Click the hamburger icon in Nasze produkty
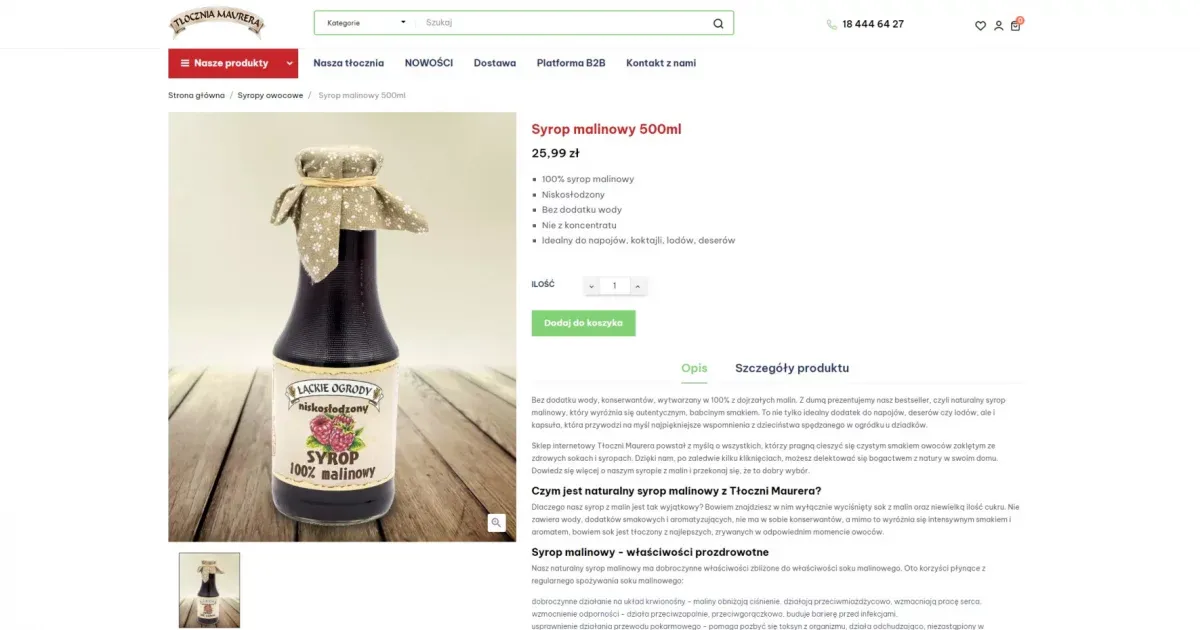The width and height of the screenshot is (1200, 630). 184,63
